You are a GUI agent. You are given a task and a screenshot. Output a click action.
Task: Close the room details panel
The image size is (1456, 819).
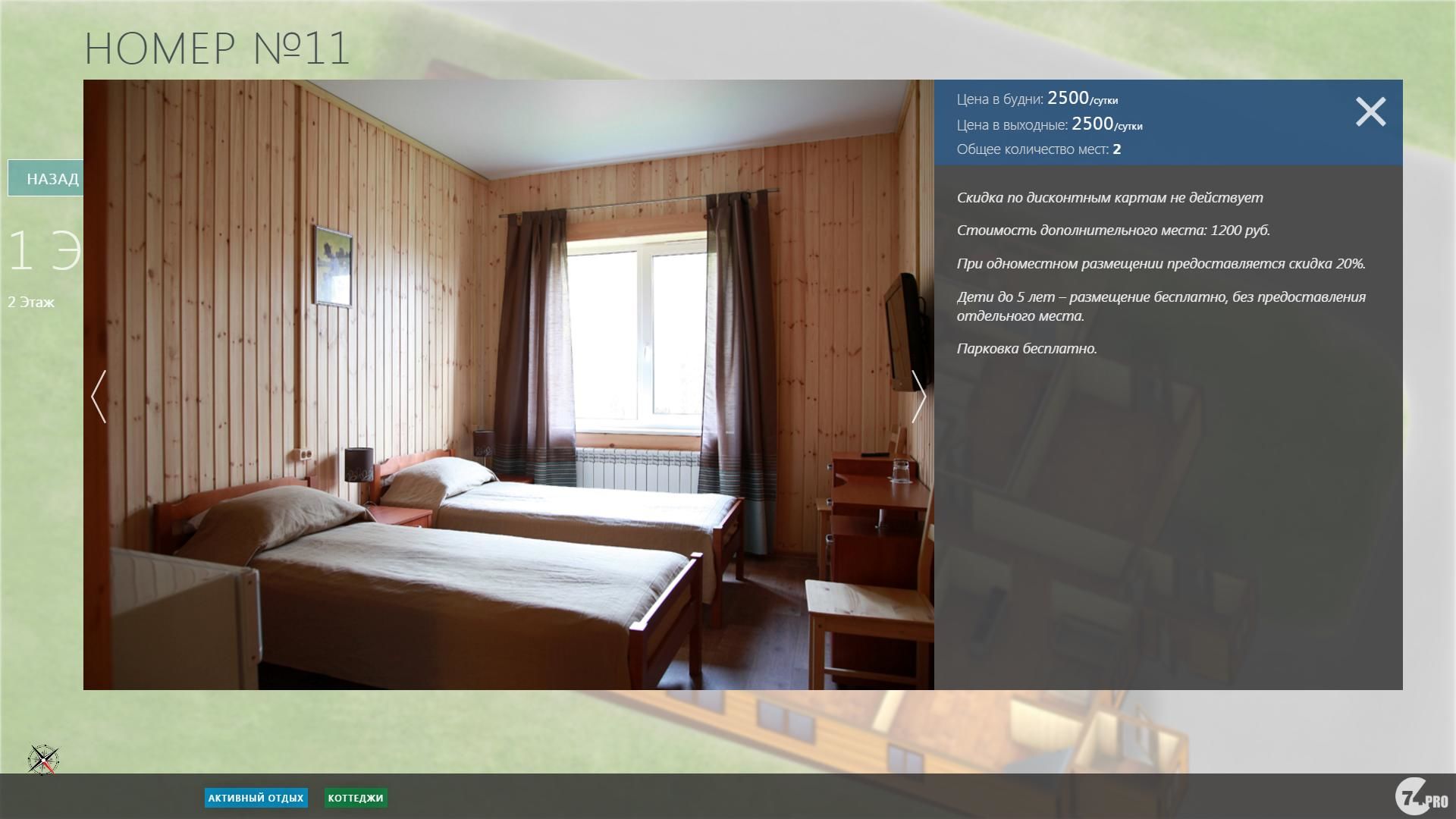tap(1370, 111)
